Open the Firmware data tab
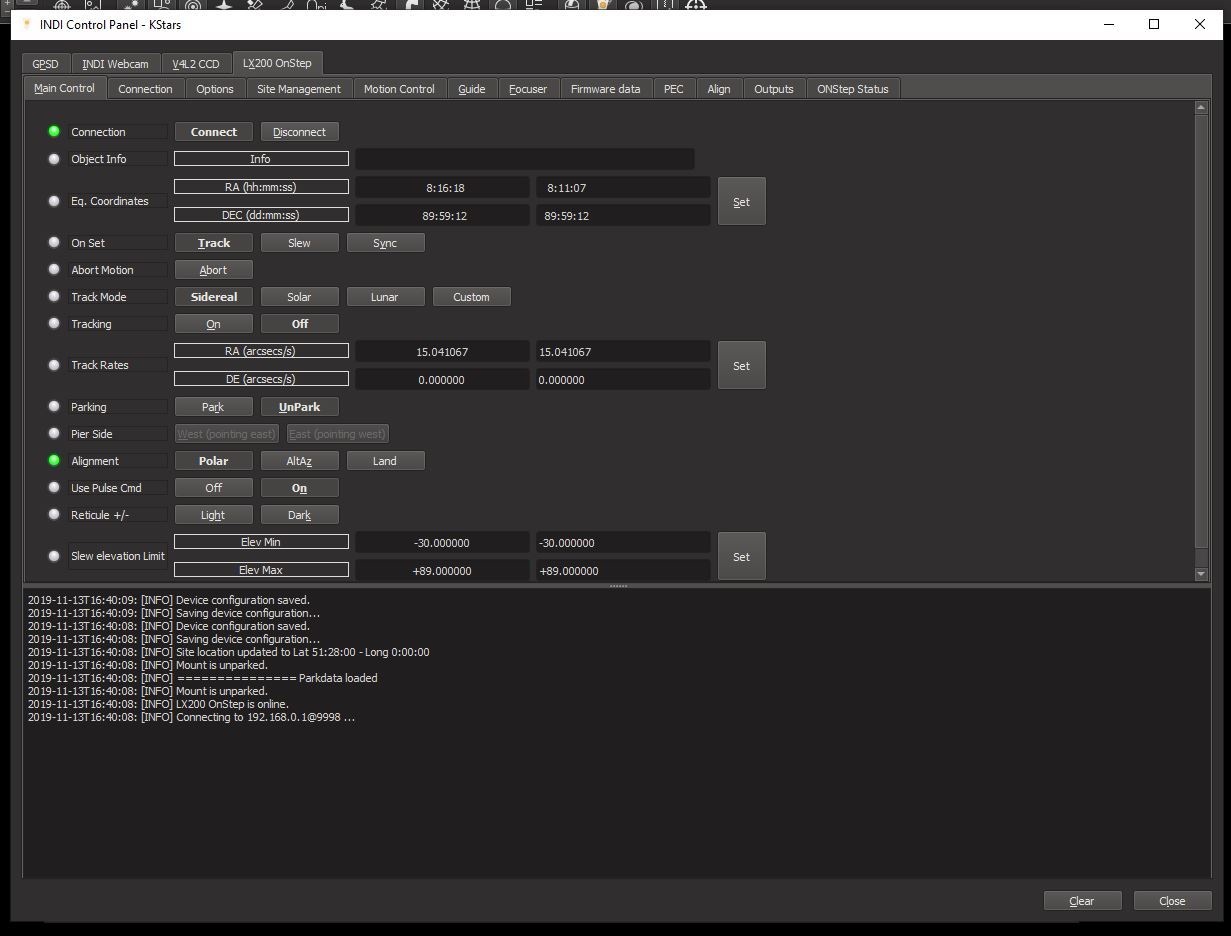The image size is (1231, 936). (605, 89)
